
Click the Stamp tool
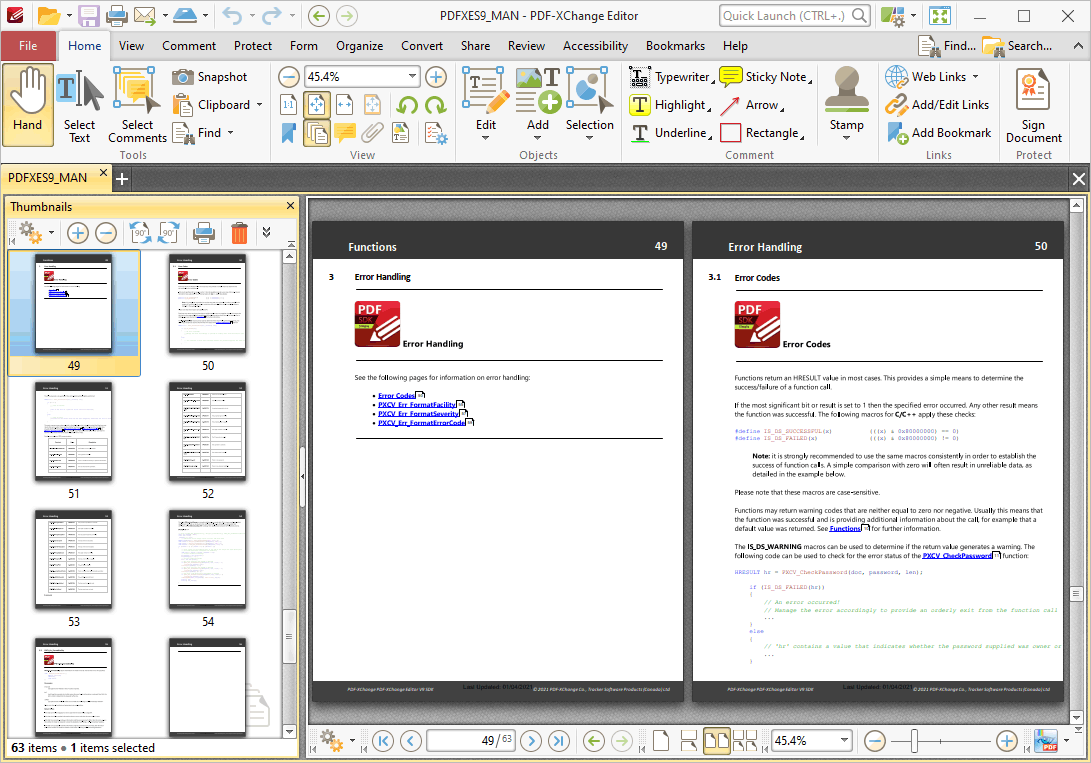pos(846,97)
